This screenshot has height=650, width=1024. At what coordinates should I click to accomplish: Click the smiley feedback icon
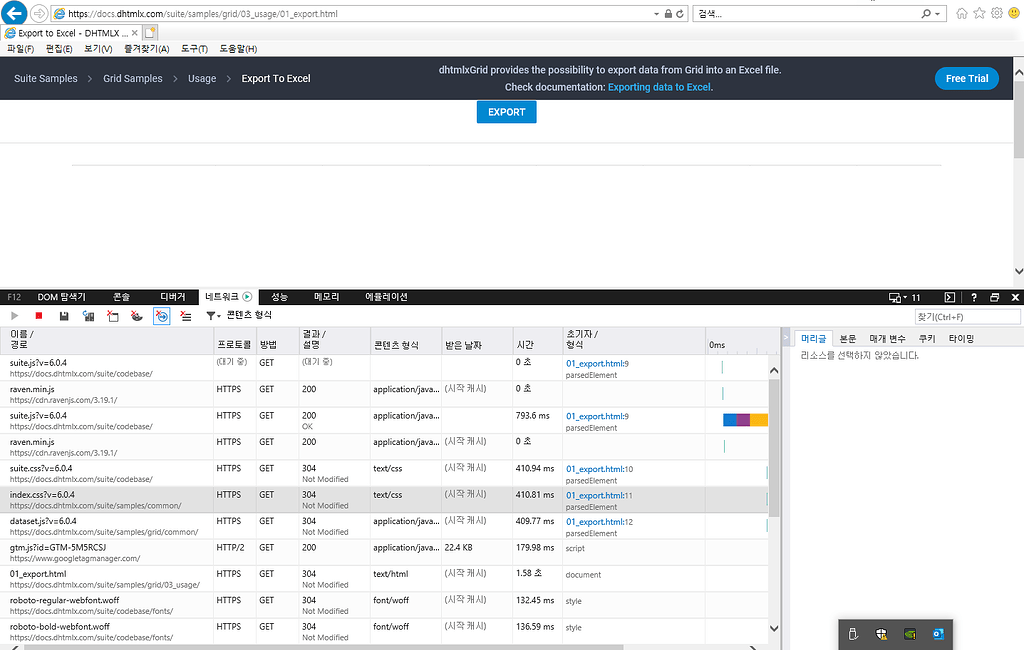tap(1014, 13)
